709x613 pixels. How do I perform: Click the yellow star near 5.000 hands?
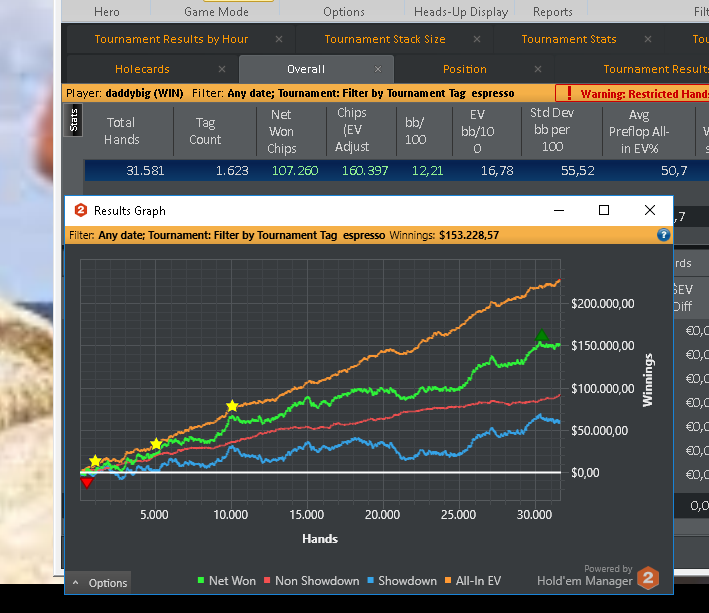[x=156, y=443]
